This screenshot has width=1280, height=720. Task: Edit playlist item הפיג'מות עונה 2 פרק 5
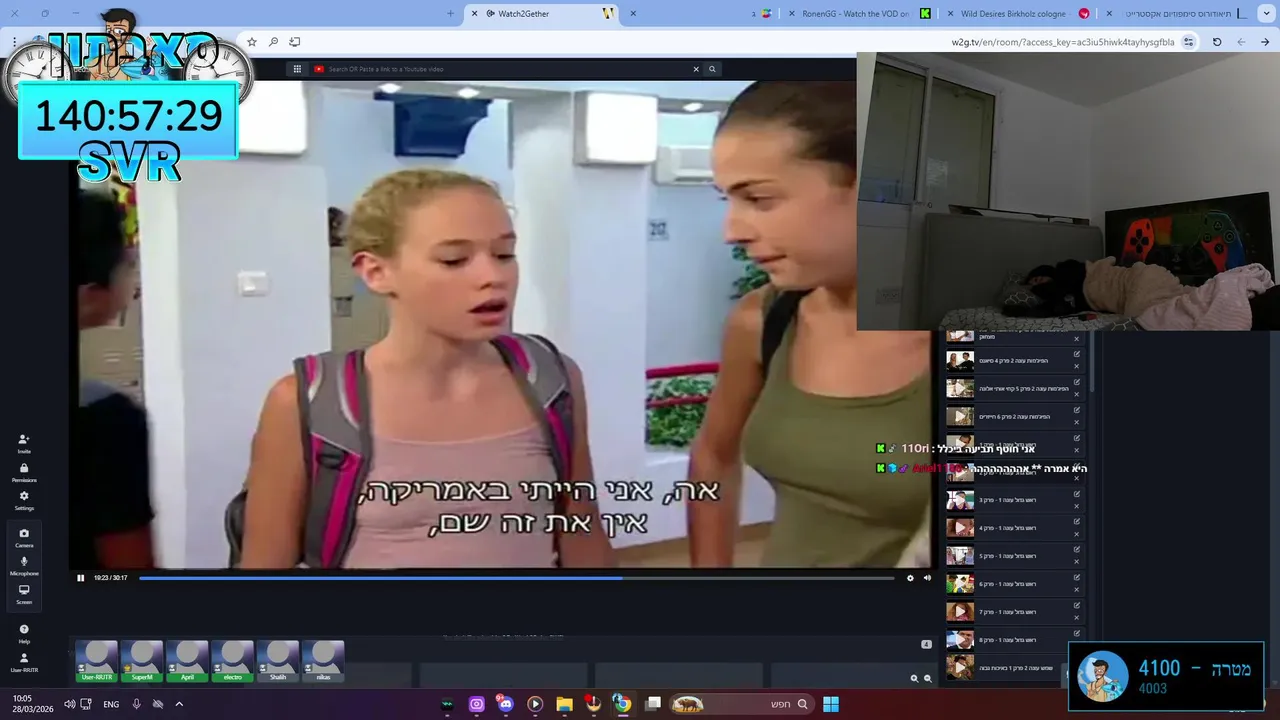[x=1077, y=382]
